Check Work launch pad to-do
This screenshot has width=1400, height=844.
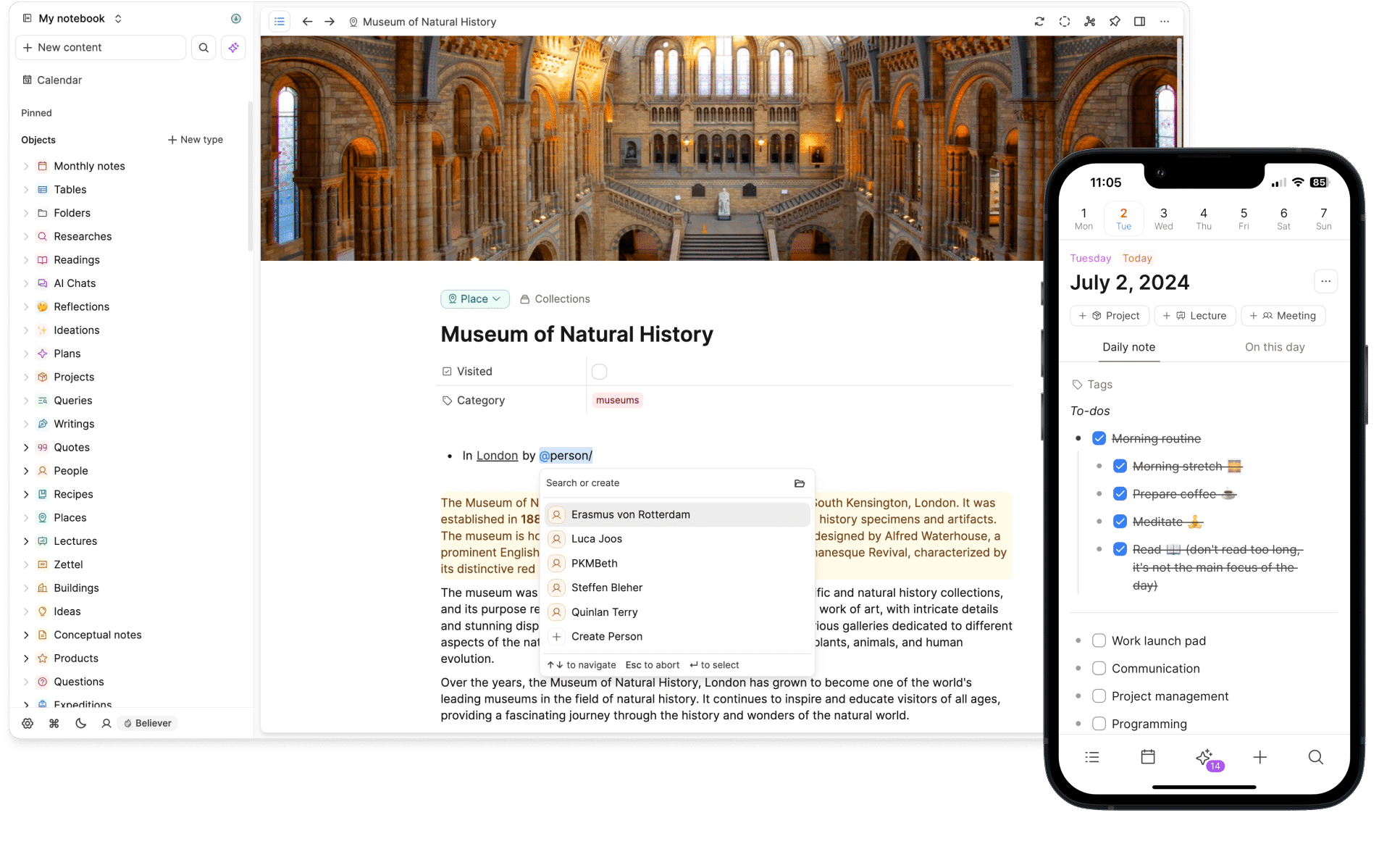pyautogui.click(x=1099, y=640)
